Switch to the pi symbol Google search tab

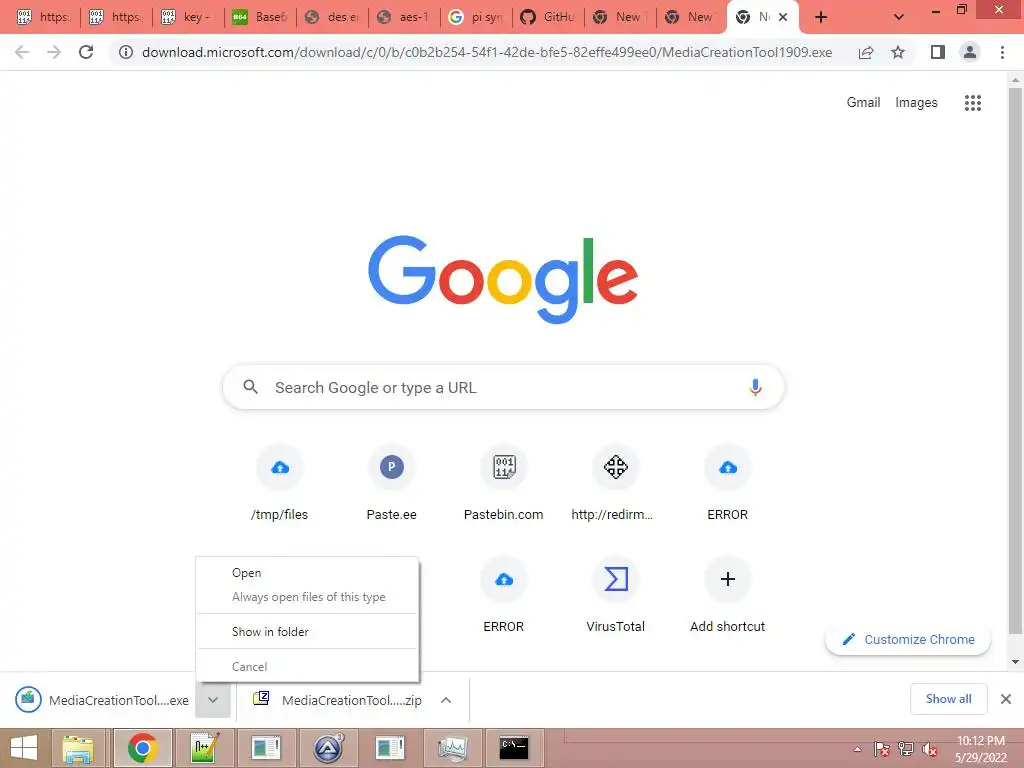pyautogui.click(x=475, y=17)
